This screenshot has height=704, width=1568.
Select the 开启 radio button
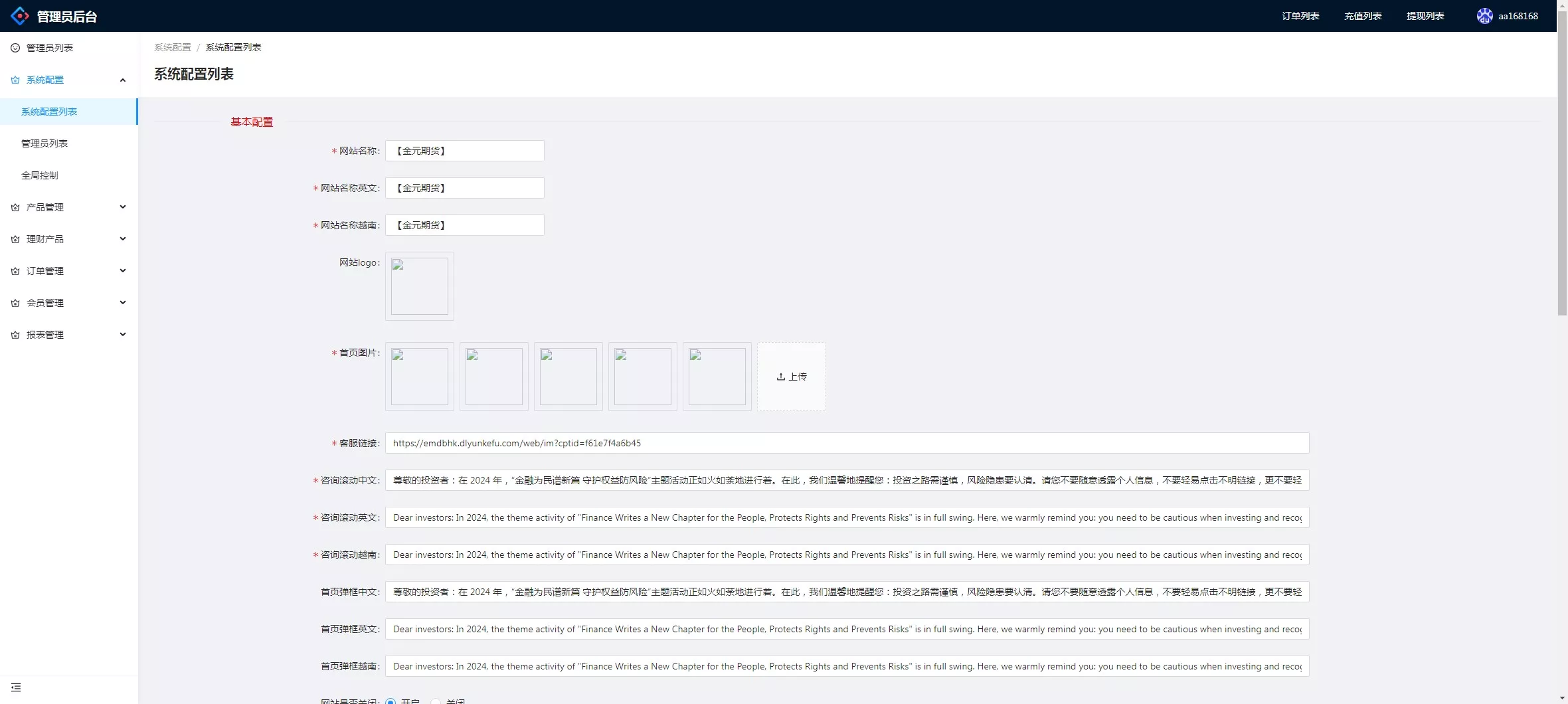click(391, 701)
